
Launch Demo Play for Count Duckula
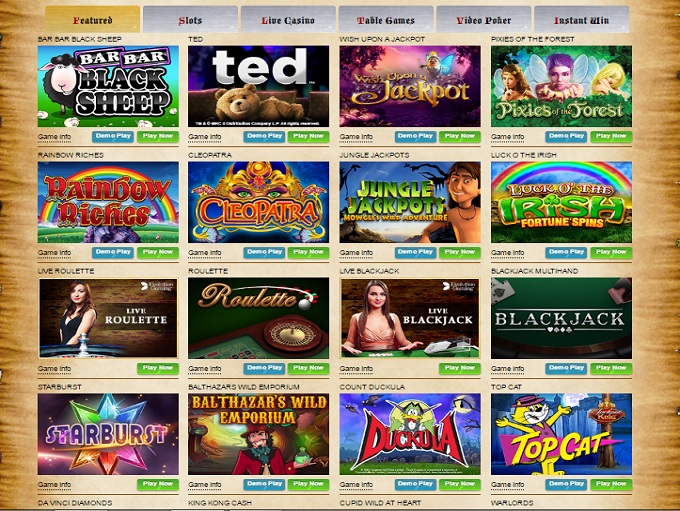coord(415,484)
